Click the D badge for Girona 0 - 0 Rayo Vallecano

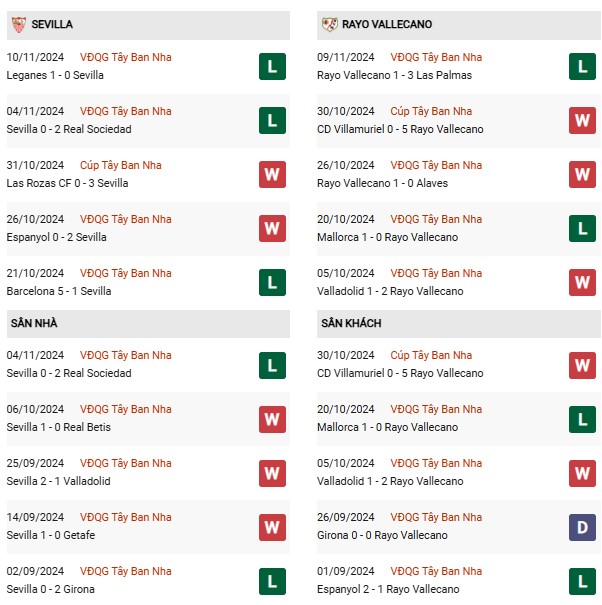pyautogui.click(x=582, y=527)
